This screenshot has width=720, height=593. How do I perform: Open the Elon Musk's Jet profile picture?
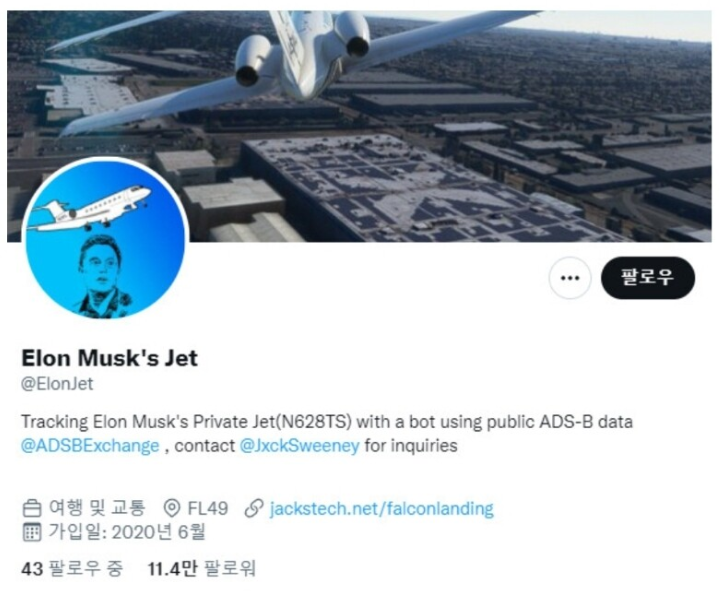pos(105,239)
